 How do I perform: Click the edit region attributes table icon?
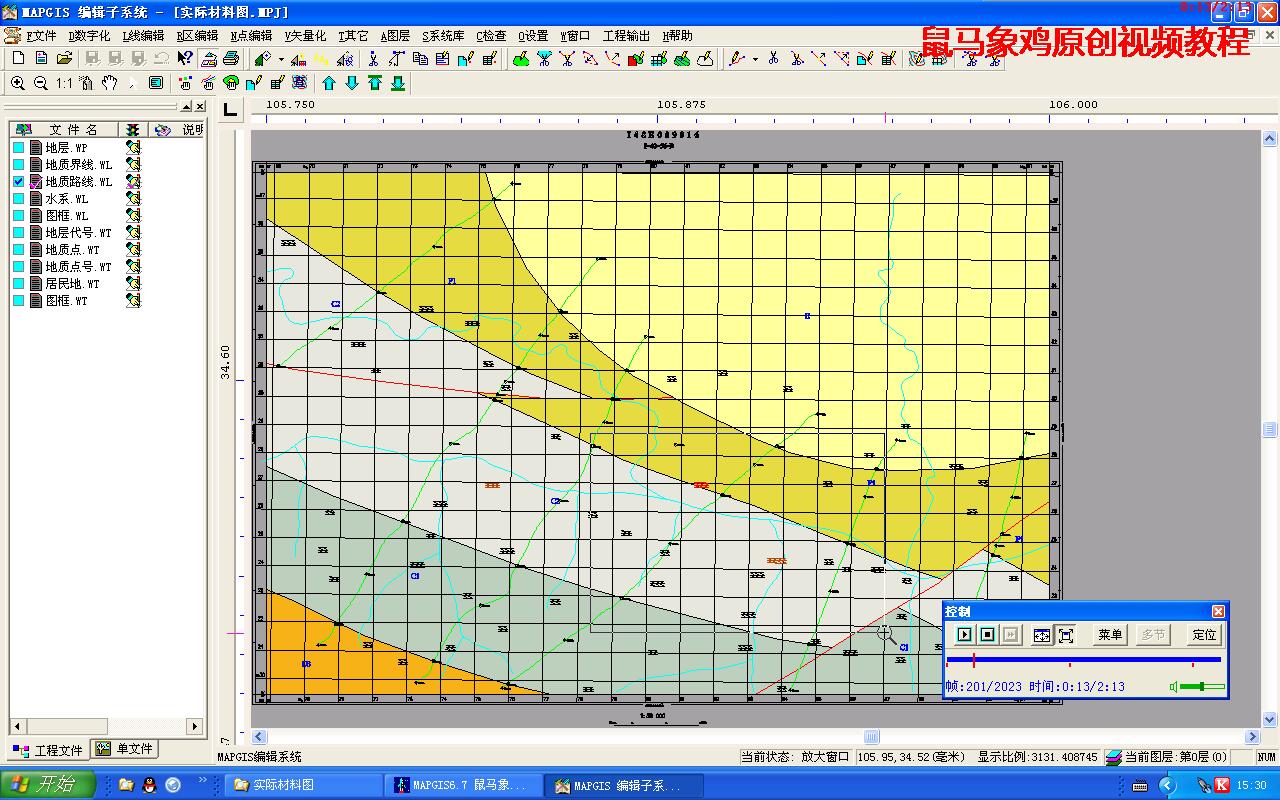[x=659, y=59]
